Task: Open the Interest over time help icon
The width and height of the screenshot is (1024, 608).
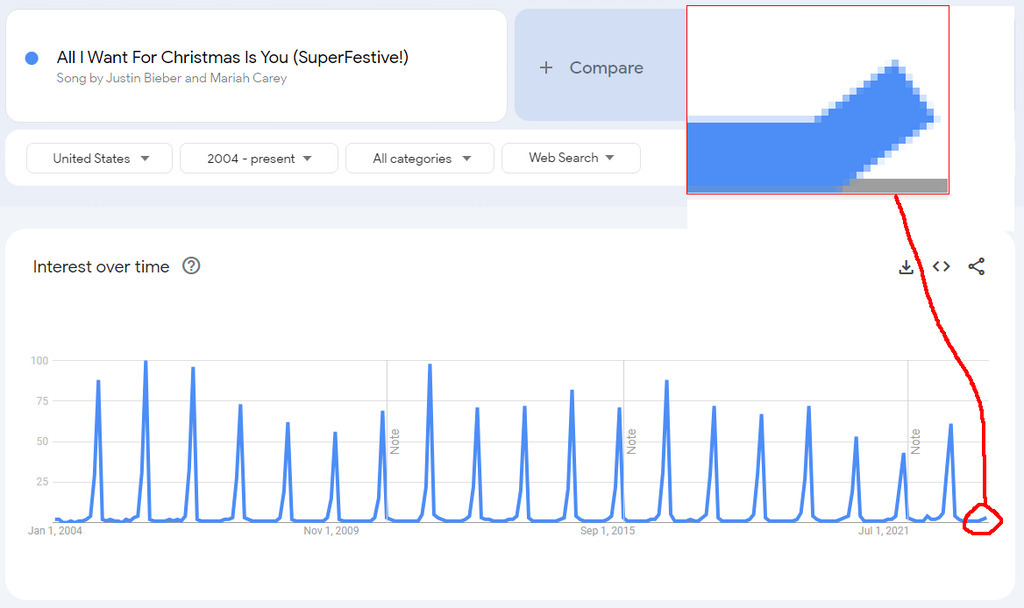Action: click(191, 266)
